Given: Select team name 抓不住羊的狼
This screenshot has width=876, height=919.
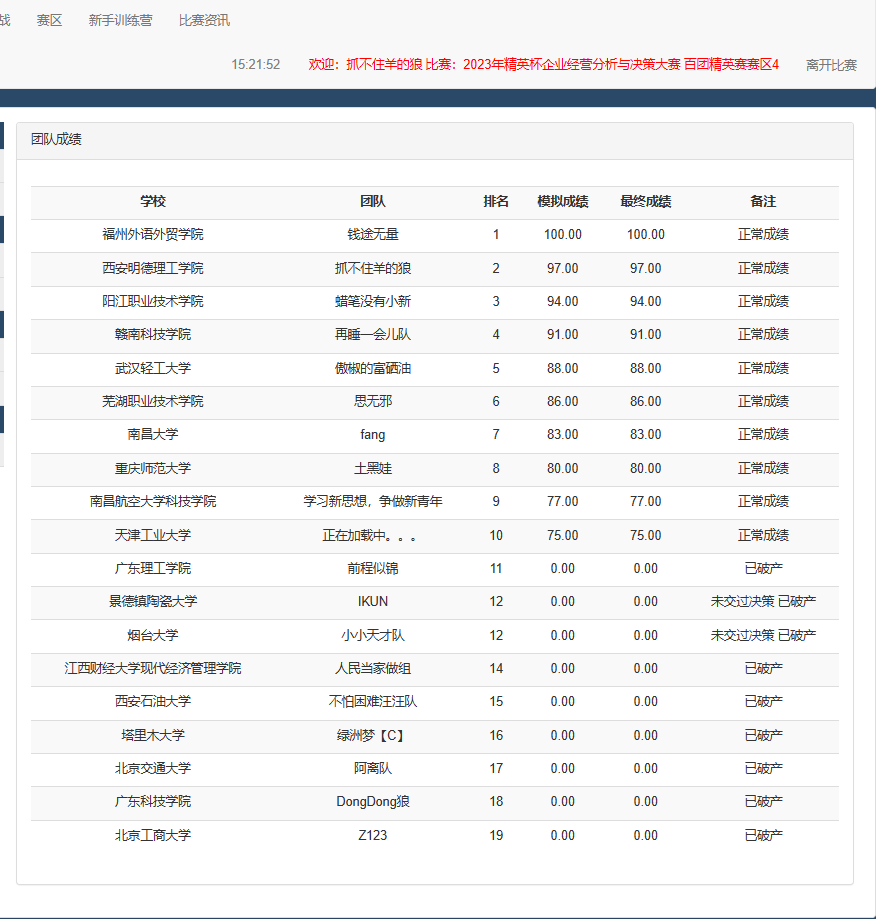Looking at the screenshot, I should point(373,268).
